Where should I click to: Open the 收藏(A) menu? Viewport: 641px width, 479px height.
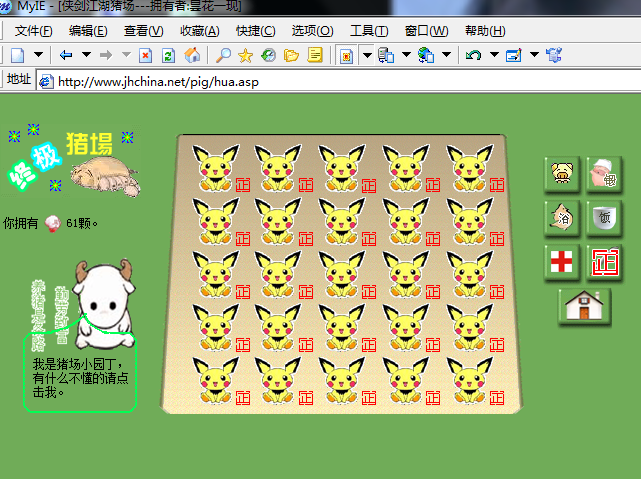[199, 31]
